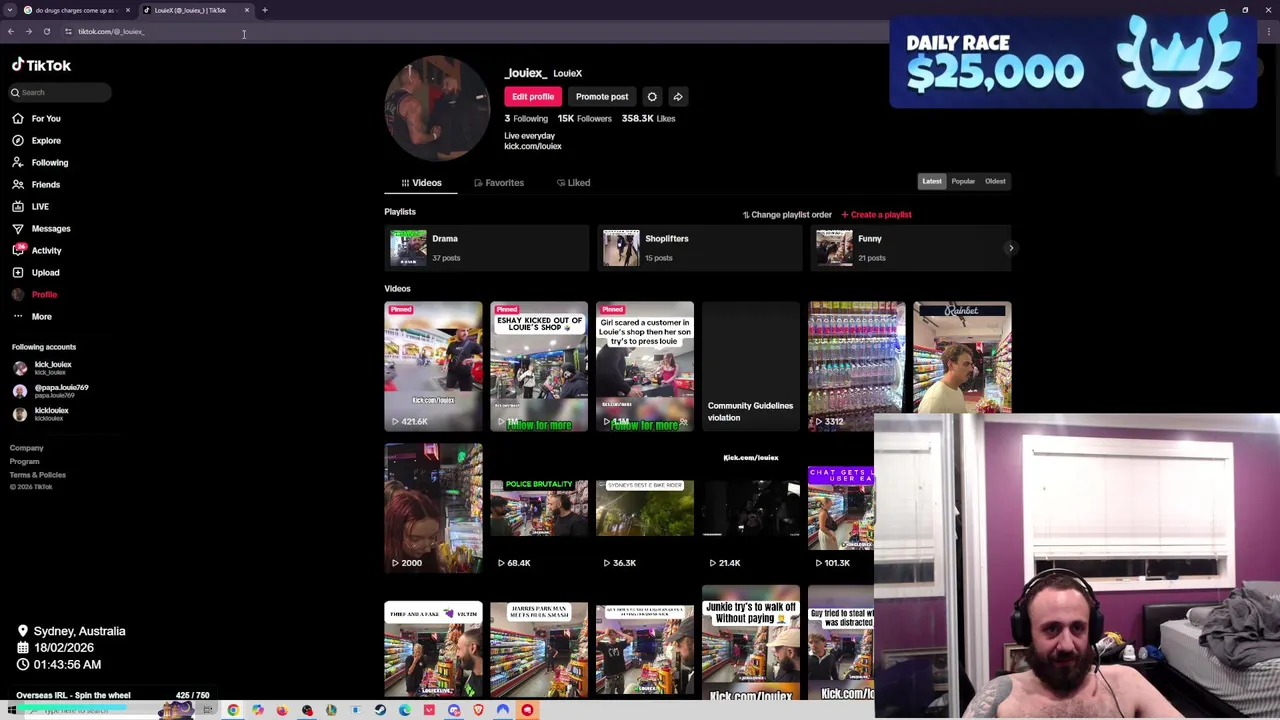Open the For You feed
The width and height of the screenshot is (1280, 720).
pos(36,118)
